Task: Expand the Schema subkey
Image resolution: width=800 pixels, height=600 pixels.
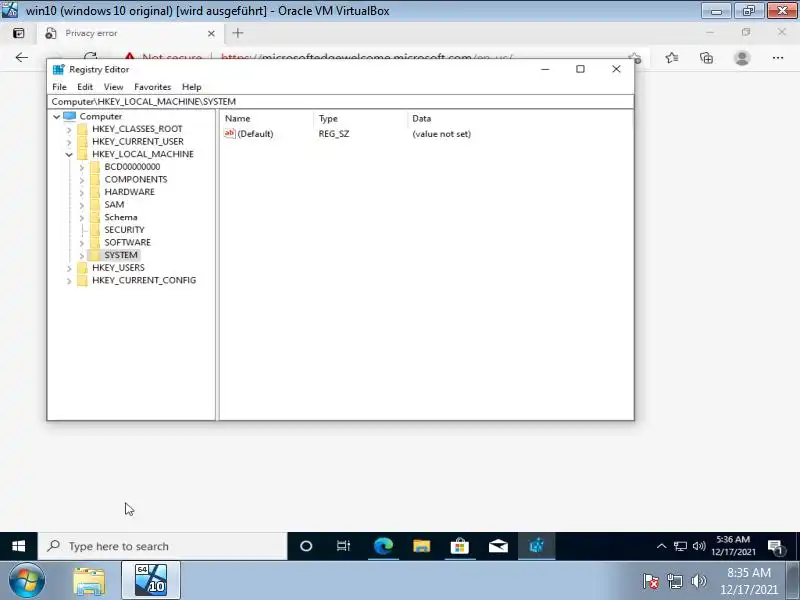Action: (82, 217)
